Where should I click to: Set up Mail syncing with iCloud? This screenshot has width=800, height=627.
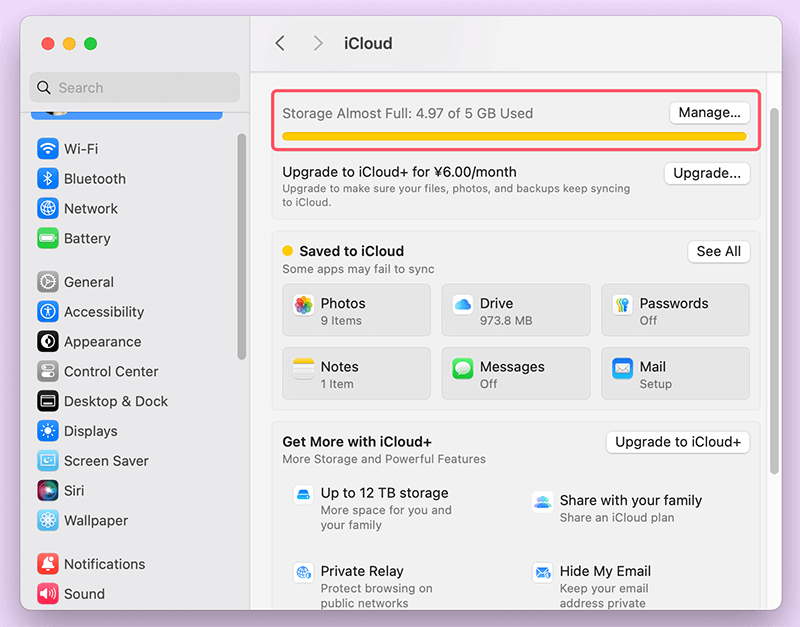click(675, 373)
